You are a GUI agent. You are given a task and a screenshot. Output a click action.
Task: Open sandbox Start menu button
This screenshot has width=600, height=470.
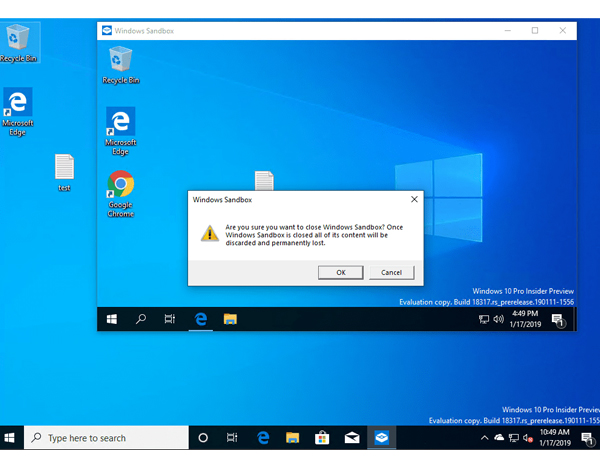pos(112,319)
